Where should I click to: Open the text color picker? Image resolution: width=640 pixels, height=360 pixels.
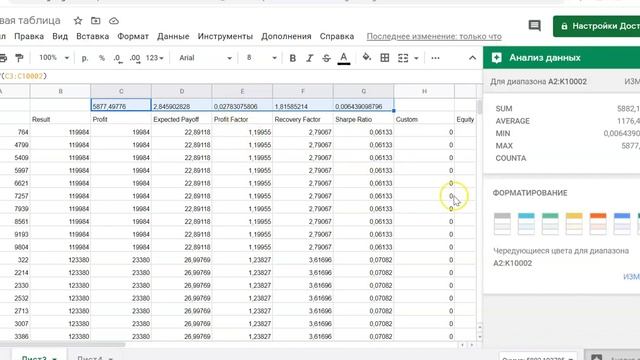344,58
